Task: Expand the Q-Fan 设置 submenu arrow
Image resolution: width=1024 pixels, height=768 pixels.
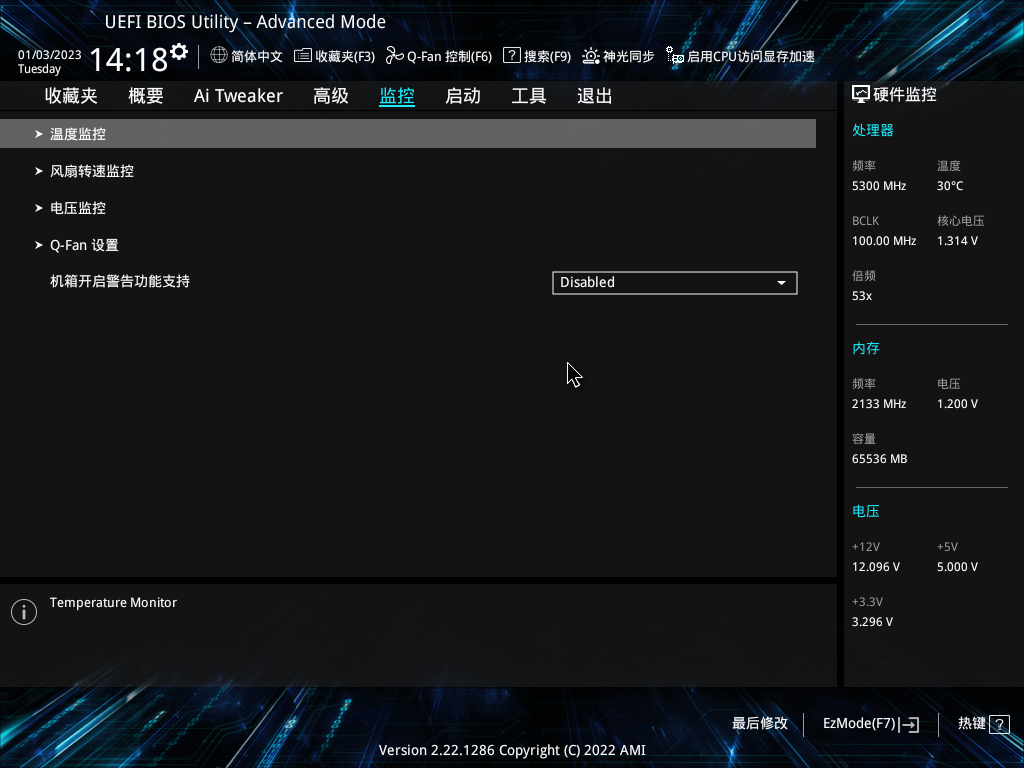Action: pos(39,246)
